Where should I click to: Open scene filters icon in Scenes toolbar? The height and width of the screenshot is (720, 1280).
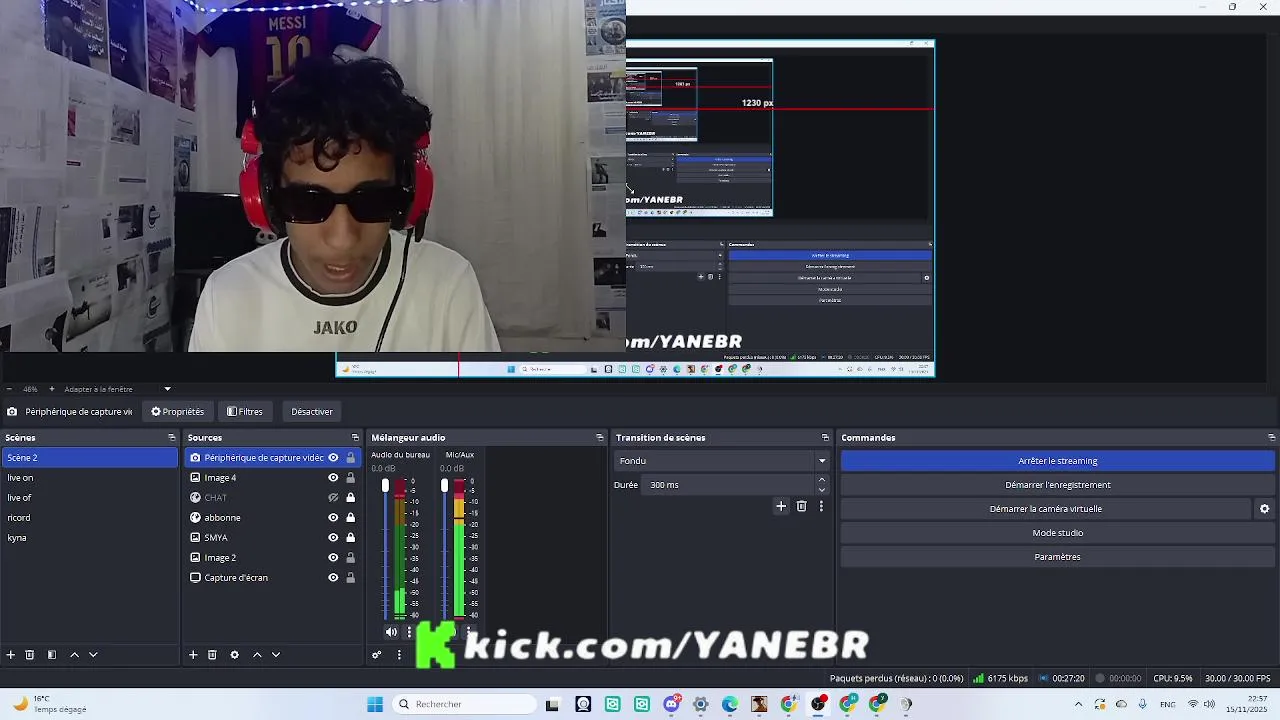(x=52, y=655)
